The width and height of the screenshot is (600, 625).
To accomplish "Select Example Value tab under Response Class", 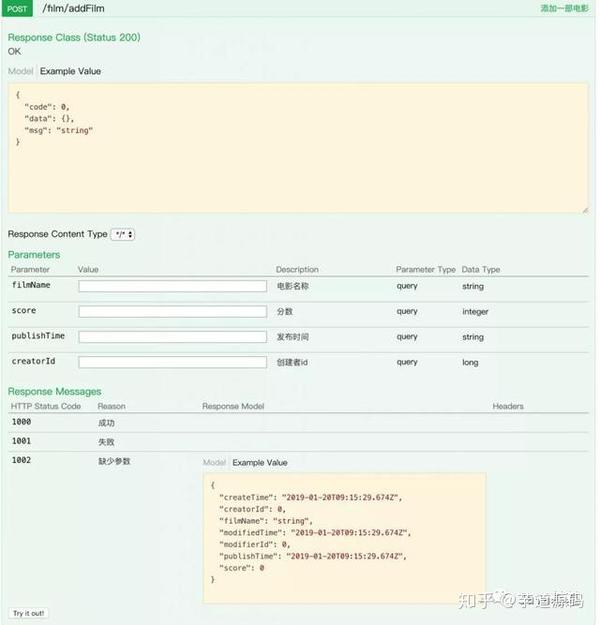I will pyautogui.click(x=70, y=71).
